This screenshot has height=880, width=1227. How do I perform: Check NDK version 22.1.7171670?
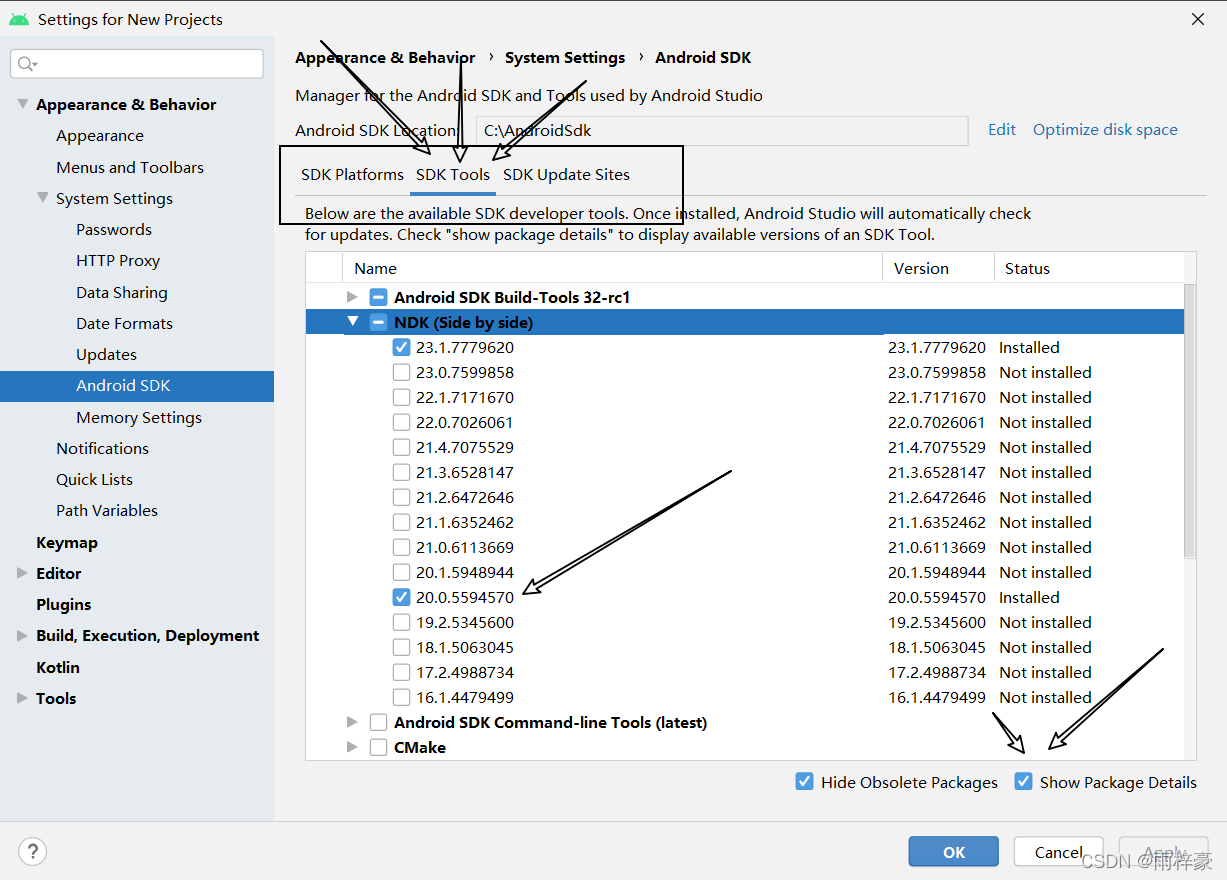pos(402,397)
